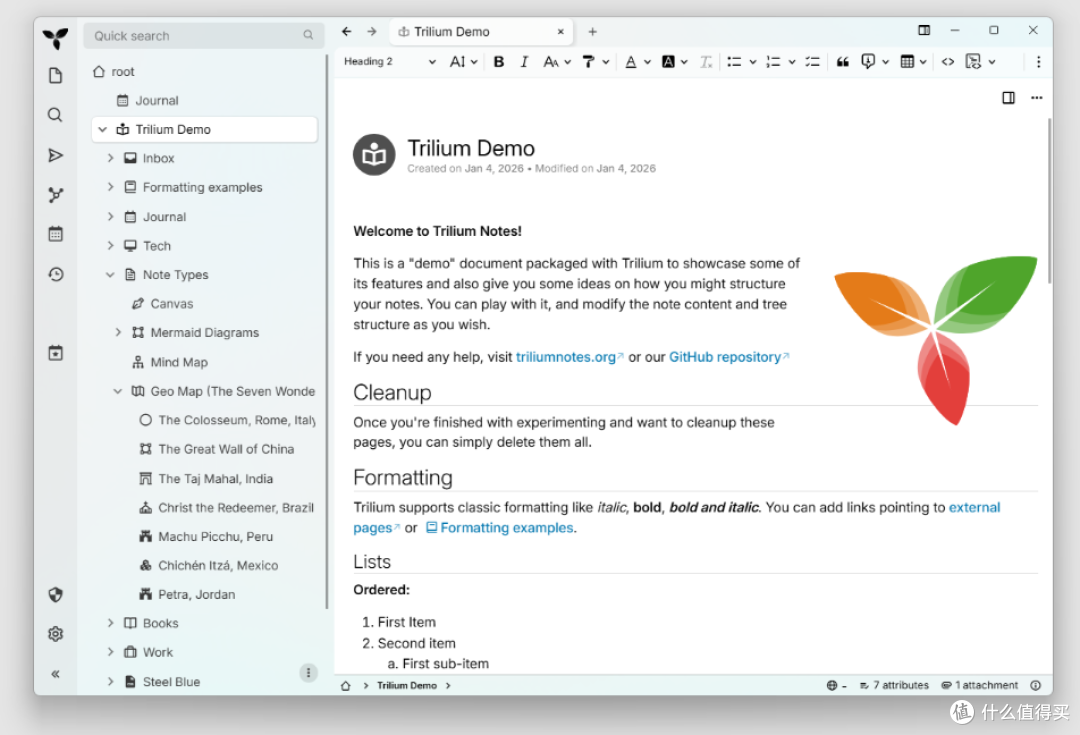Screen dimensions: 1080x735
Task: Open the 7 attributes status bar button
Action: pyautogui.click(x=894, y=685)
